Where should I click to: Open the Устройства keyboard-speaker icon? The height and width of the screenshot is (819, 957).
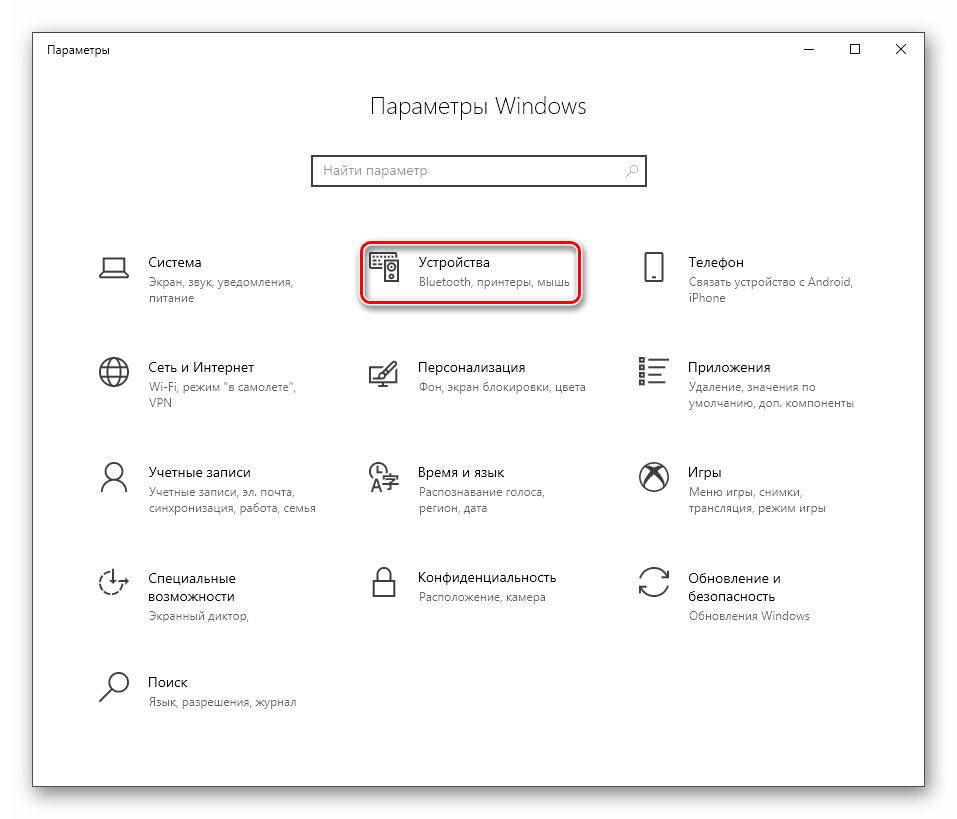[x=384, y=267]
